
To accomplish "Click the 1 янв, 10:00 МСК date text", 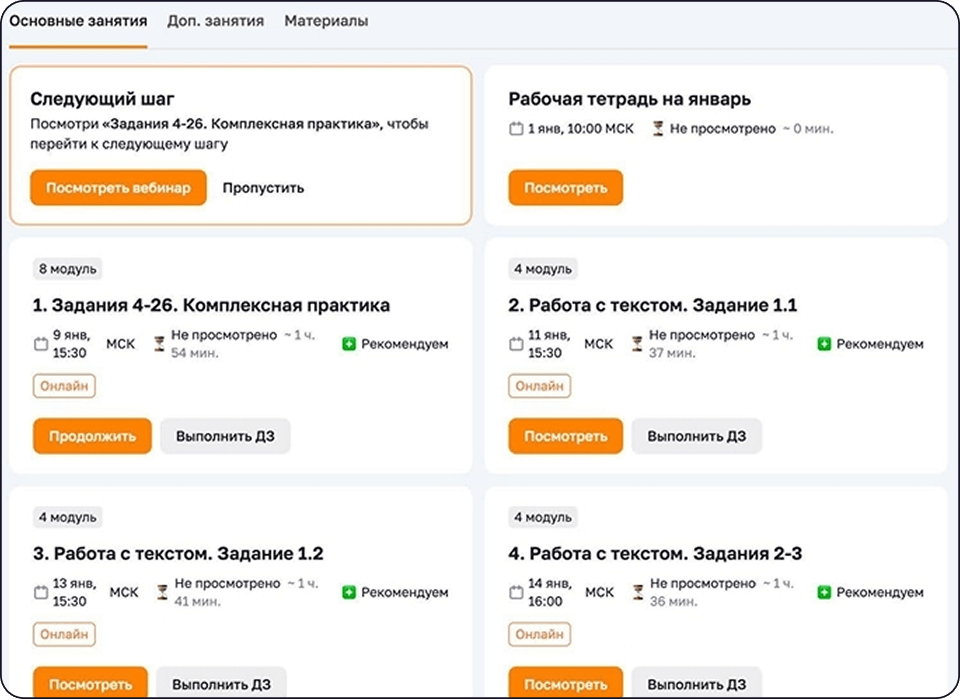I will (x=581, y=129).
